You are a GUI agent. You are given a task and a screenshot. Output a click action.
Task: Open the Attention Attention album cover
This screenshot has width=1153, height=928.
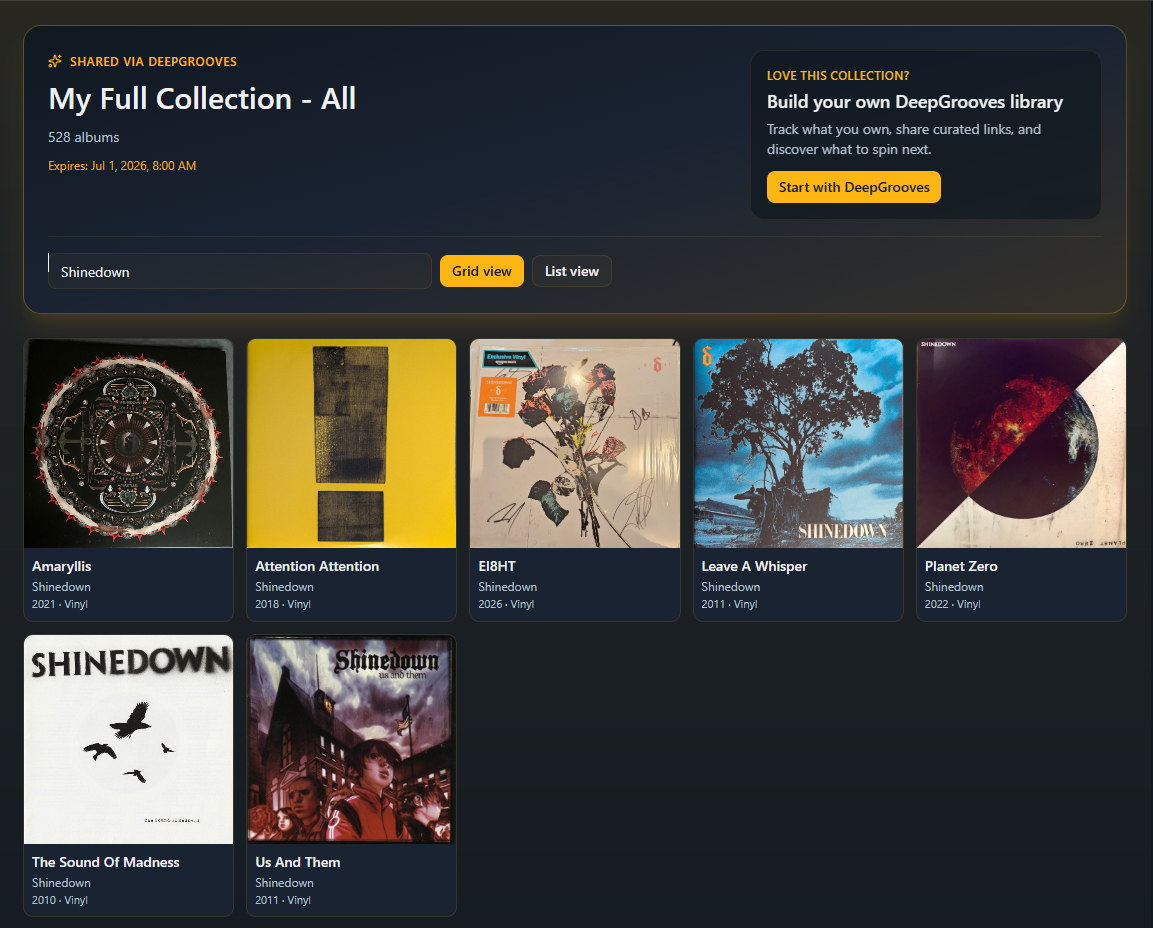(x=351, y=443)
